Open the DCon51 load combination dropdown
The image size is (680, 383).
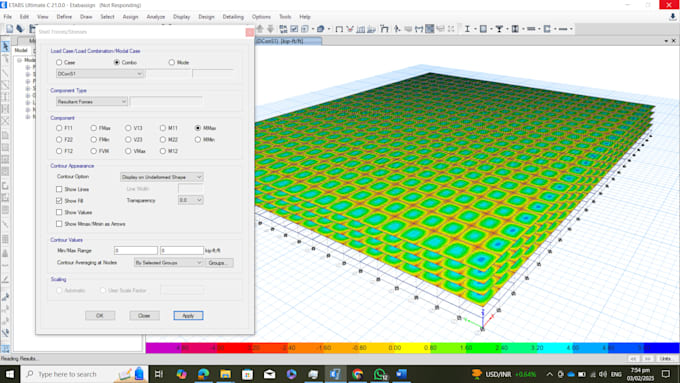click(100, 74)
